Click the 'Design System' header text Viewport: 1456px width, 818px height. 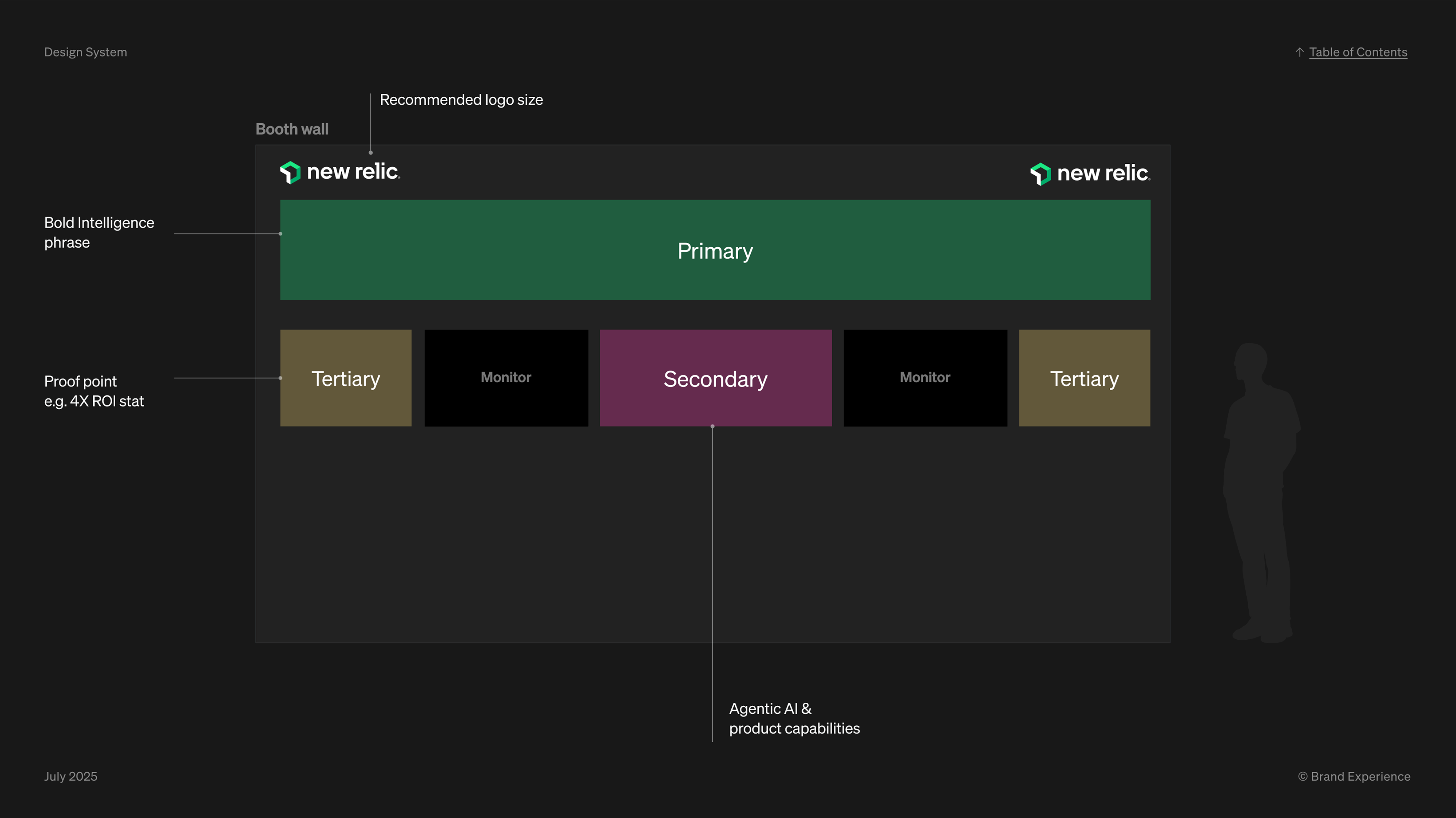tap(85, 52)
